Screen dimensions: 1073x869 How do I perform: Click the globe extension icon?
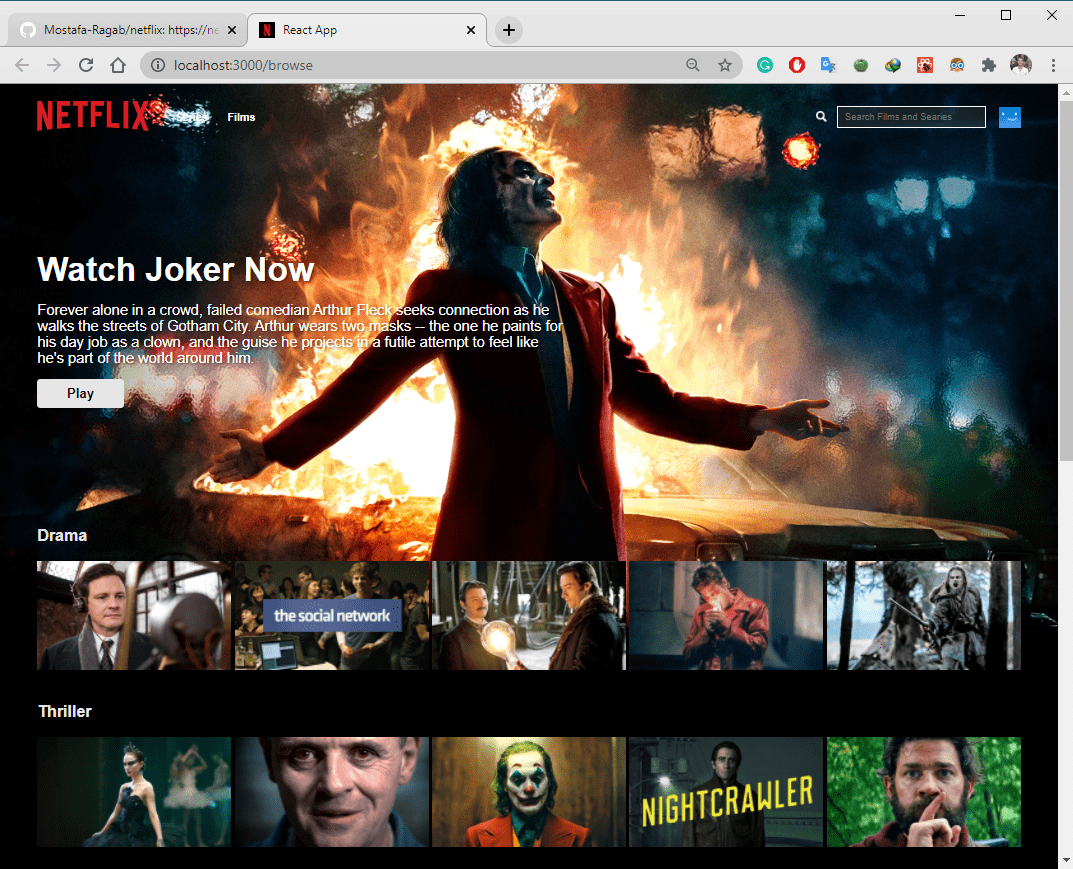pos(892,65)
